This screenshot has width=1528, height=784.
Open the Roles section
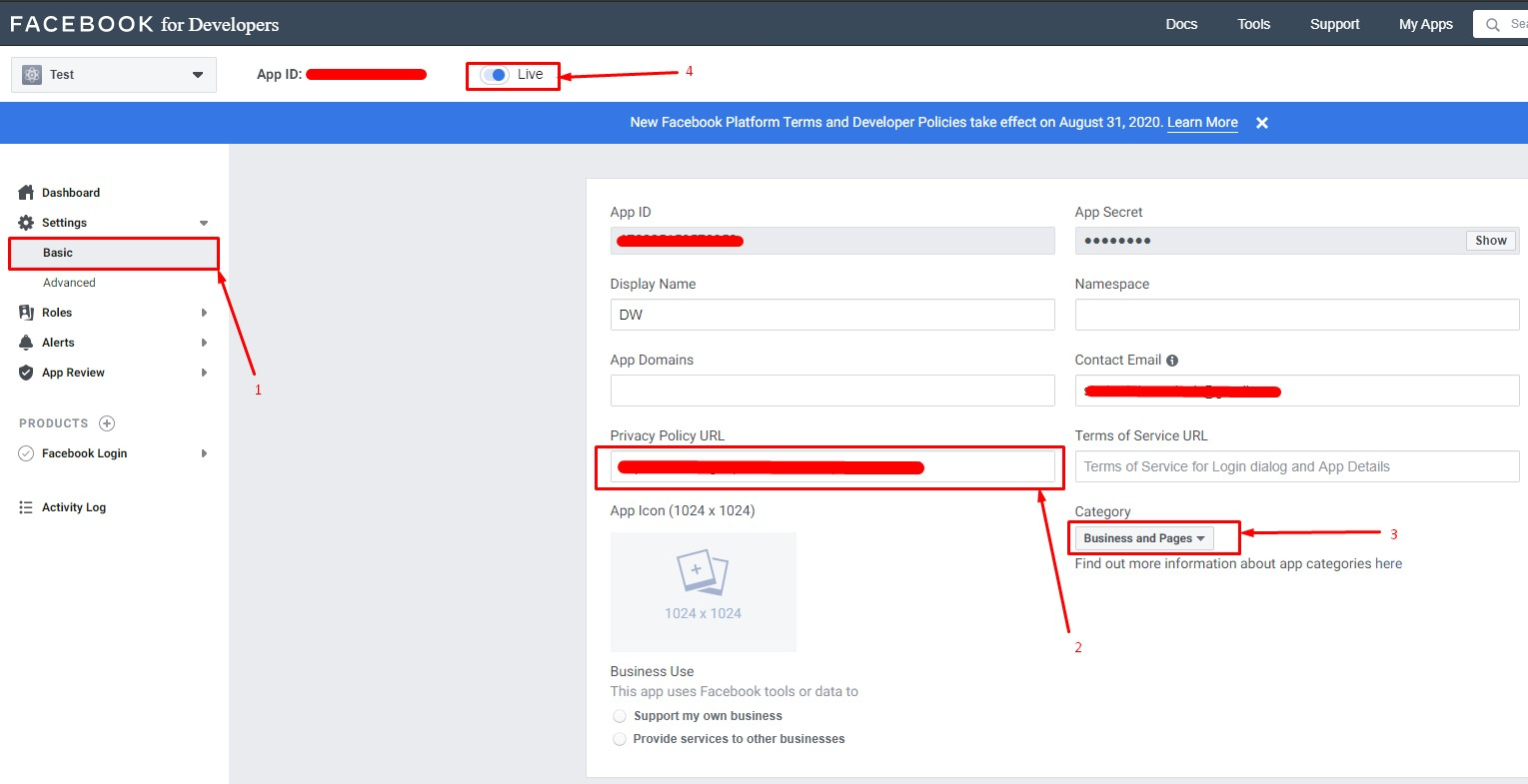(x=57, y=313)
